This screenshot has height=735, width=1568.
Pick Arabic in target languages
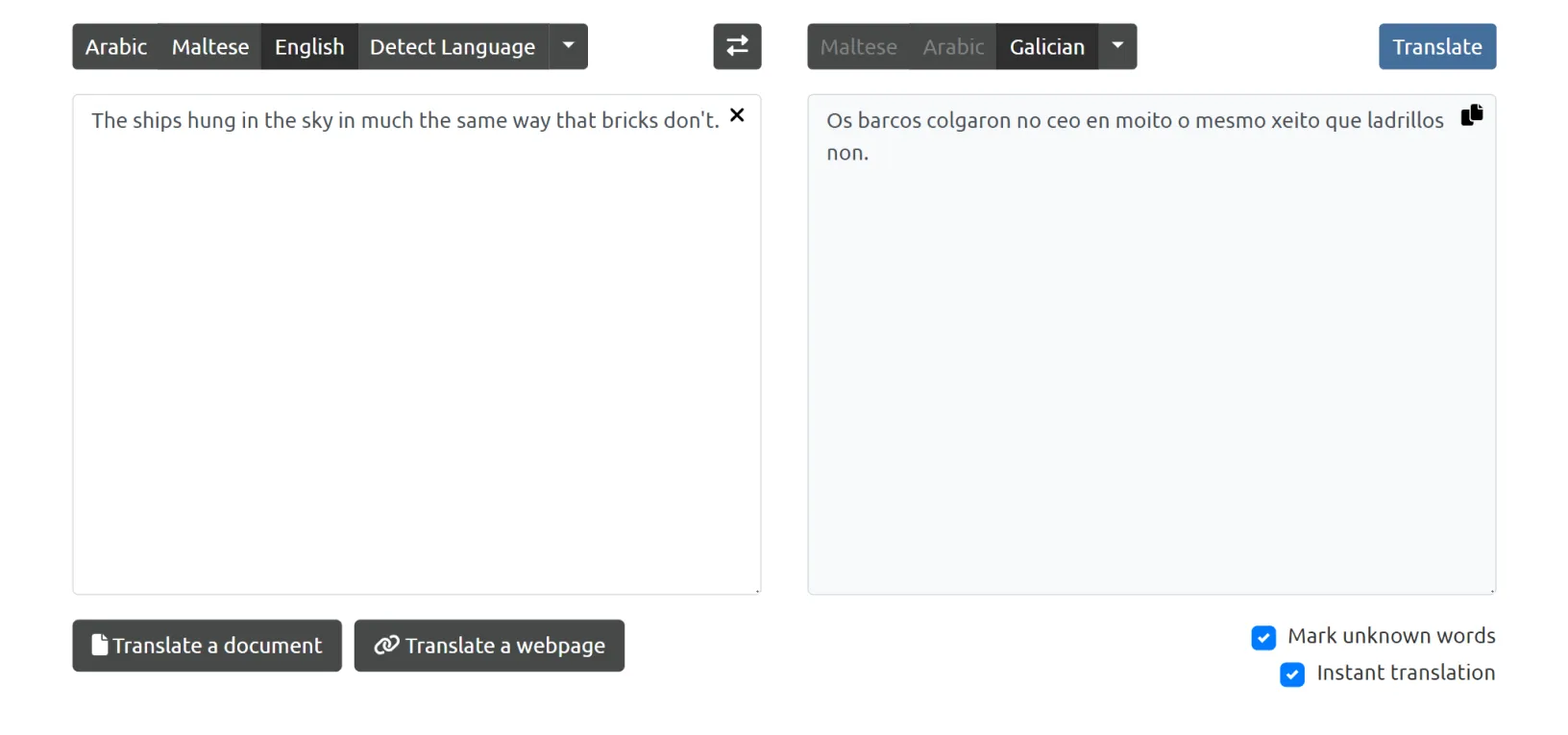[953, 46]
